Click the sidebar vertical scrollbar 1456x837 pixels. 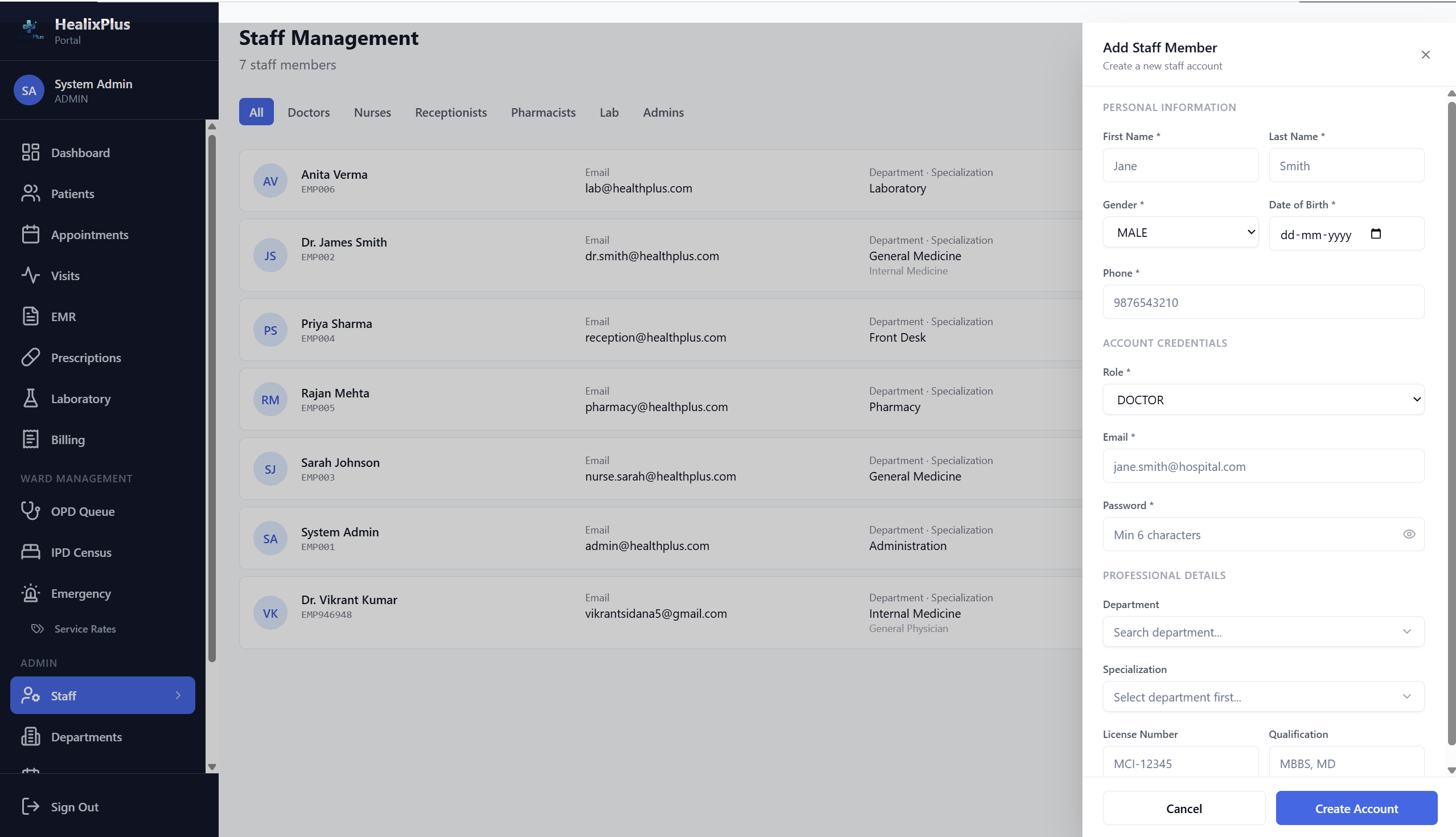click(x=211, y=397)
